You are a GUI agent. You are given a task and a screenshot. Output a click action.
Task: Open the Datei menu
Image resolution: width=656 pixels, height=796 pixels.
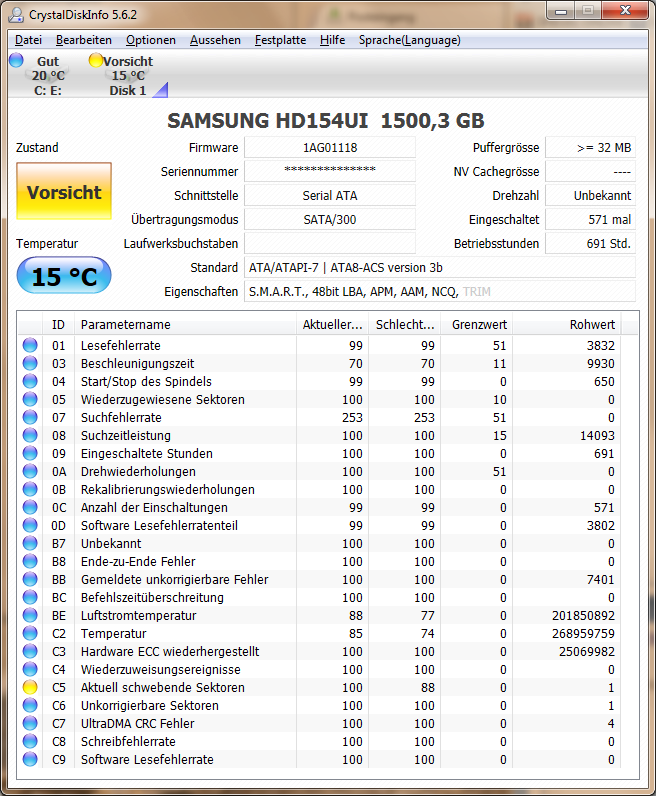[28, 40]
